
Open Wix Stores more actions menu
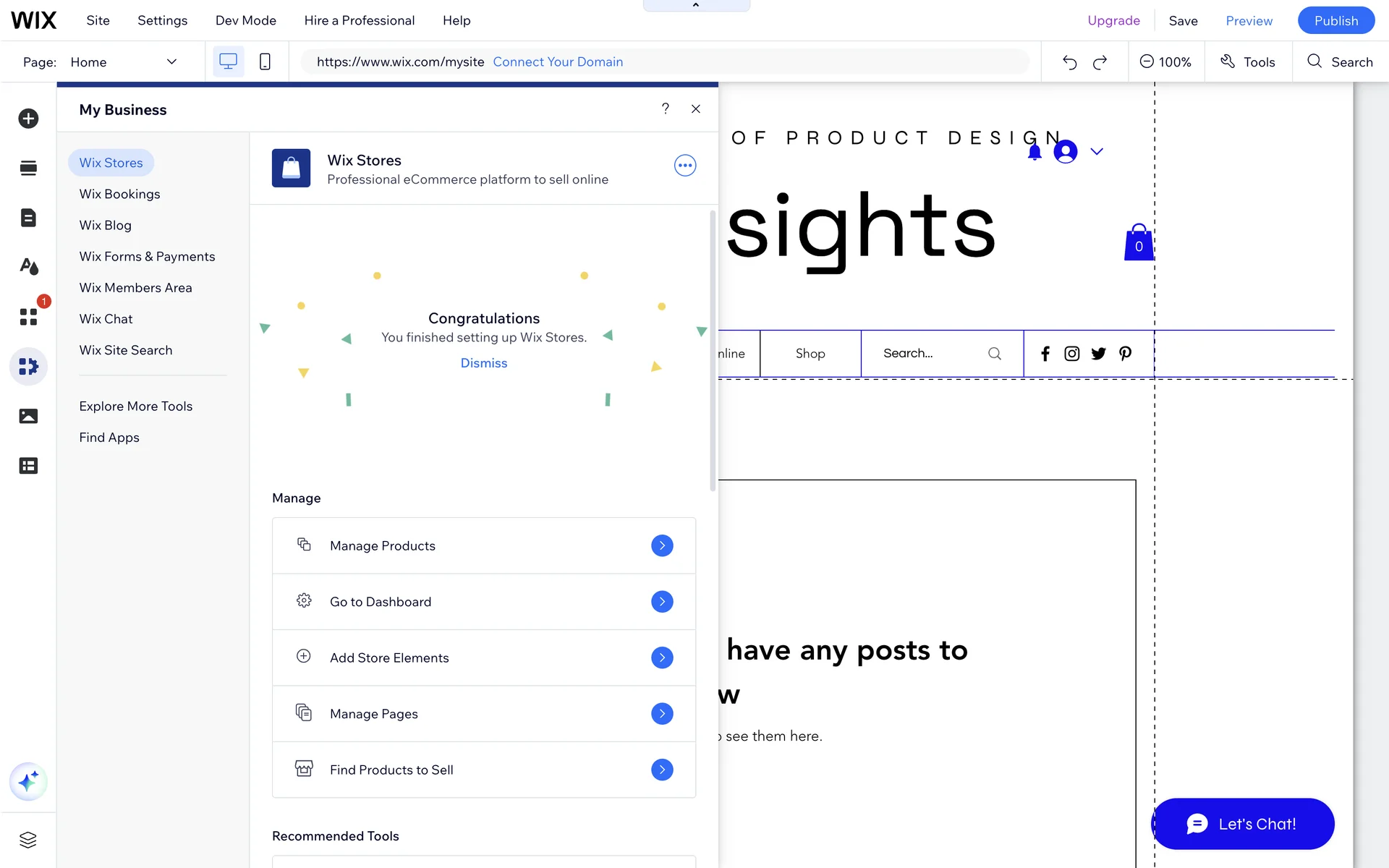click(684, 166)
